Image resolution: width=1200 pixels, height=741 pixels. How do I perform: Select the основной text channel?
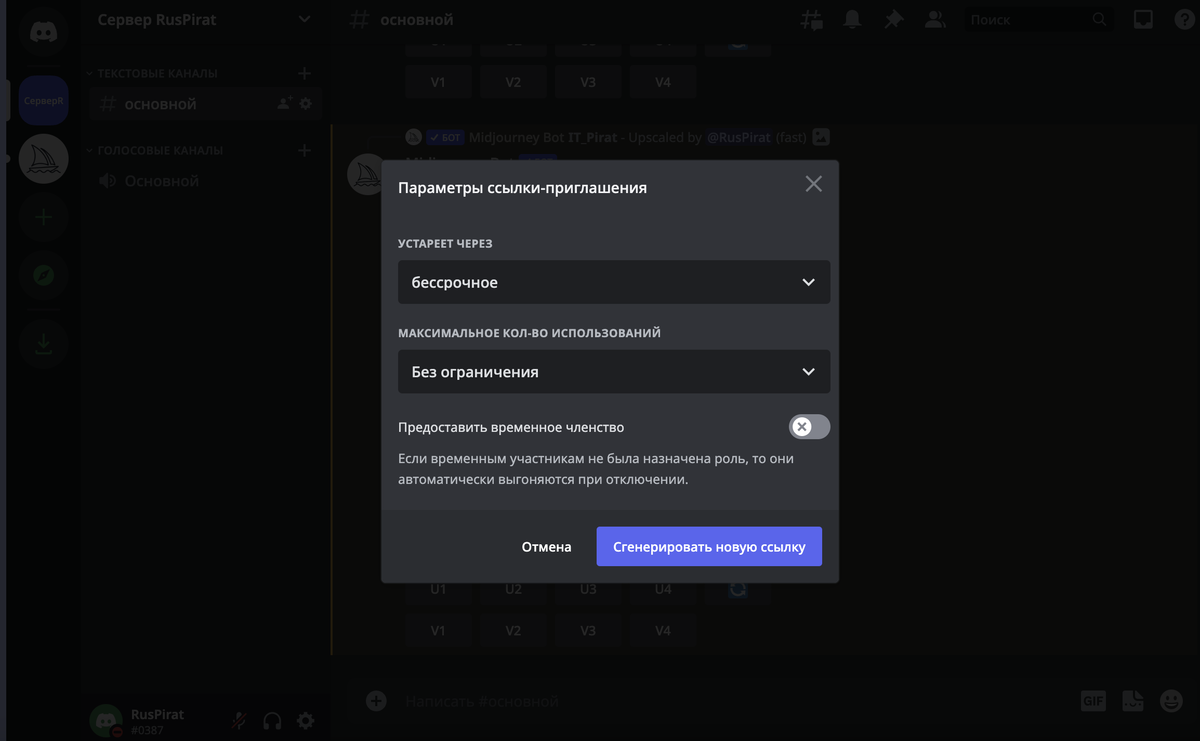(x=161, y=104)
